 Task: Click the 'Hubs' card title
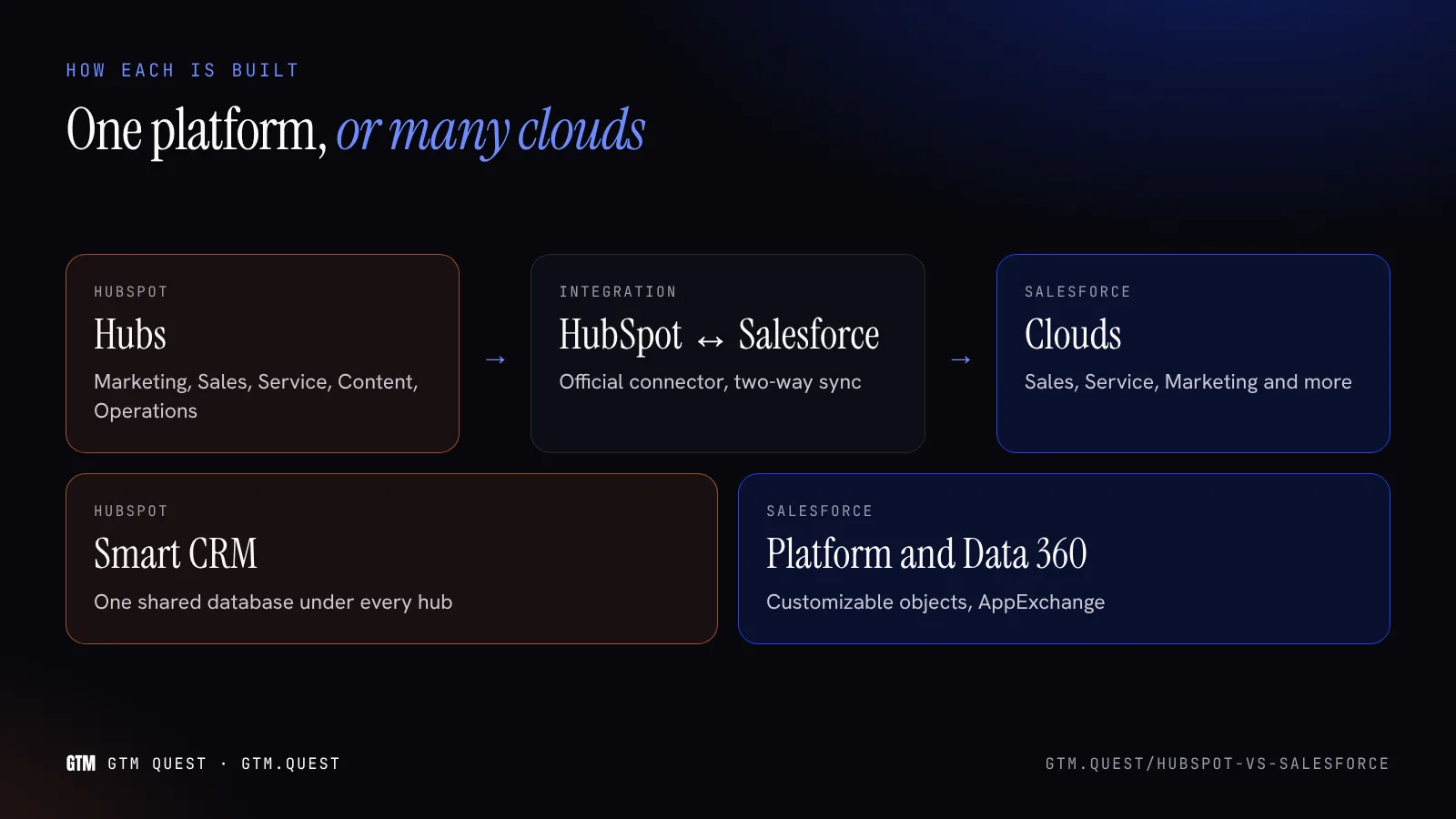130,334
